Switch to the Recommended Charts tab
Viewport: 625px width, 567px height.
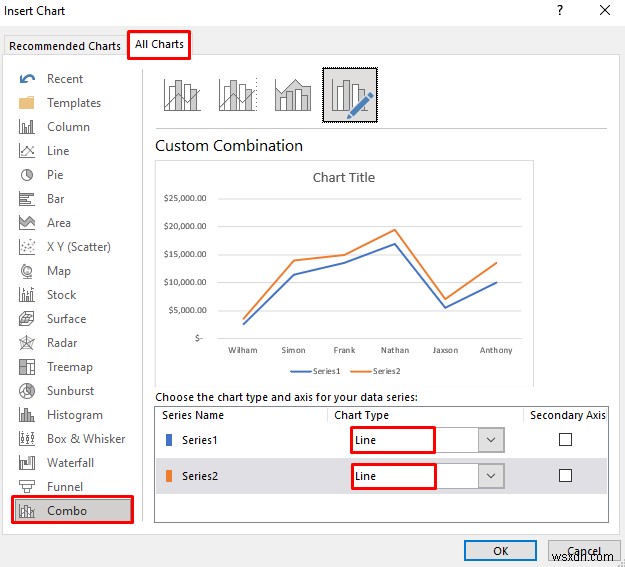coord(65,46)
